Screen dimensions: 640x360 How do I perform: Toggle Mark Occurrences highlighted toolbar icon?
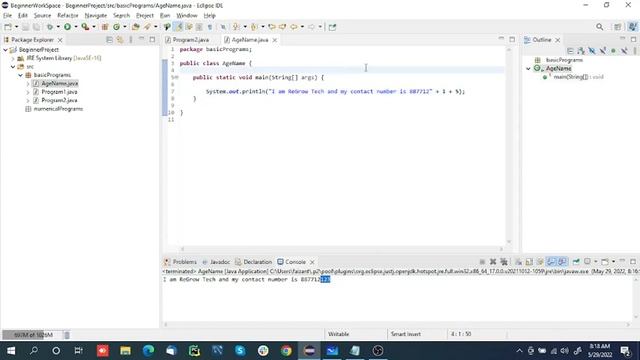coord(179,27)
